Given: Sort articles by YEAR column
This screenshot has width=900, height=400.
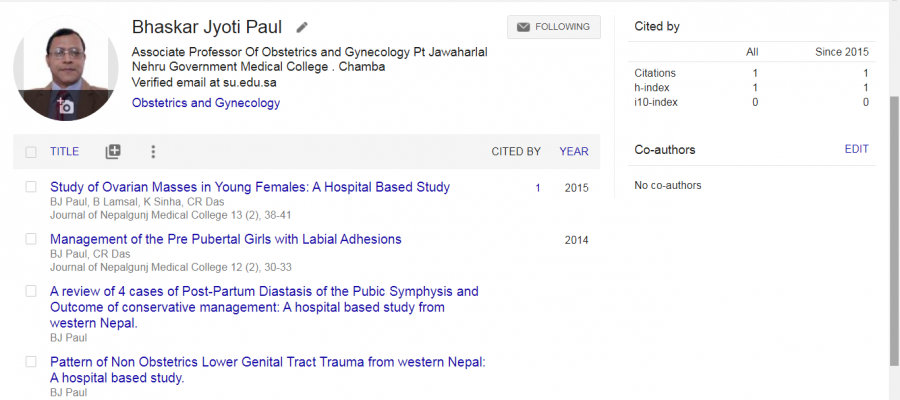Looking at the screenshot, I should [x=574, y=152].
